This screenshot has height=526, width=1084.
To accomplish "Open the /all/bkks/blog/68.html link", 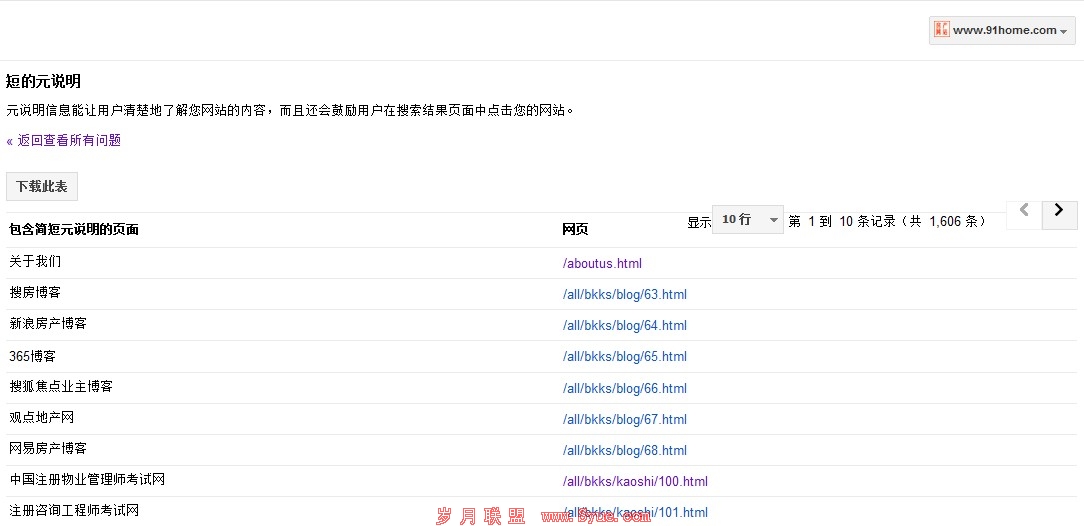I will click(x=624, y=451).
